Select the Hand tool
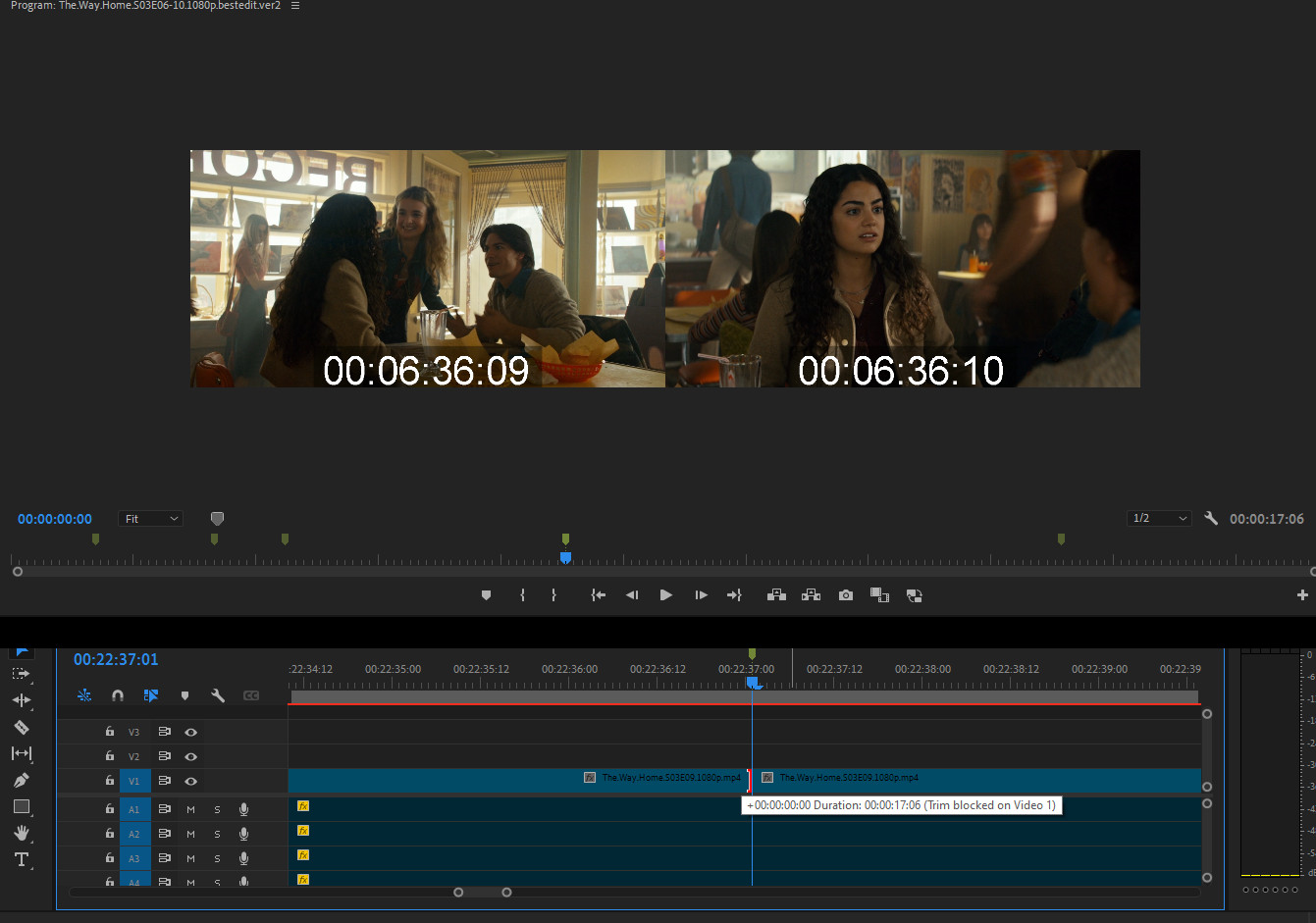 tap(21, 833)
